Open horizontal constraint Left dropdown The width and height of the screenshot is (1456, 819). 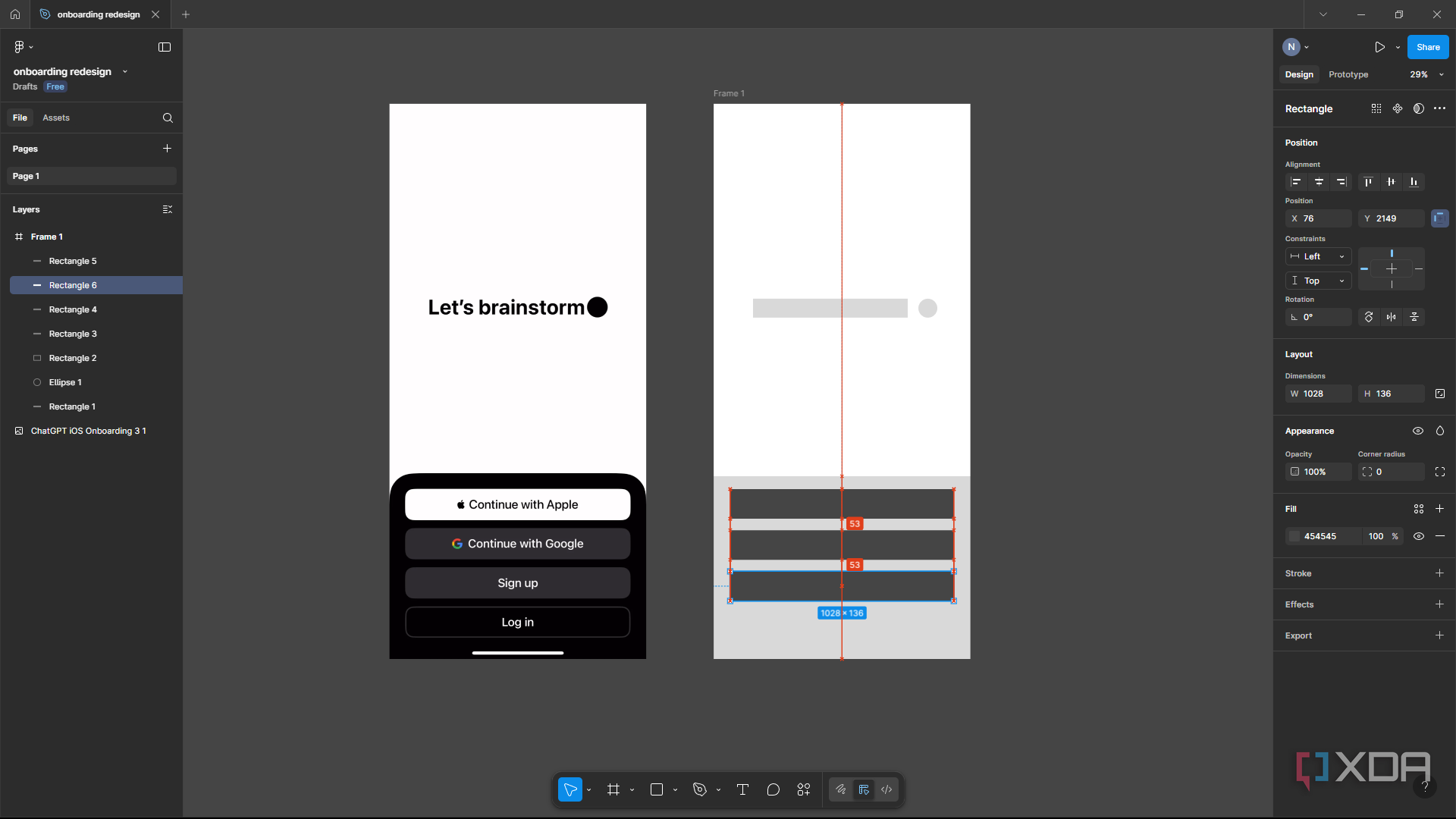coord(1319,256)
